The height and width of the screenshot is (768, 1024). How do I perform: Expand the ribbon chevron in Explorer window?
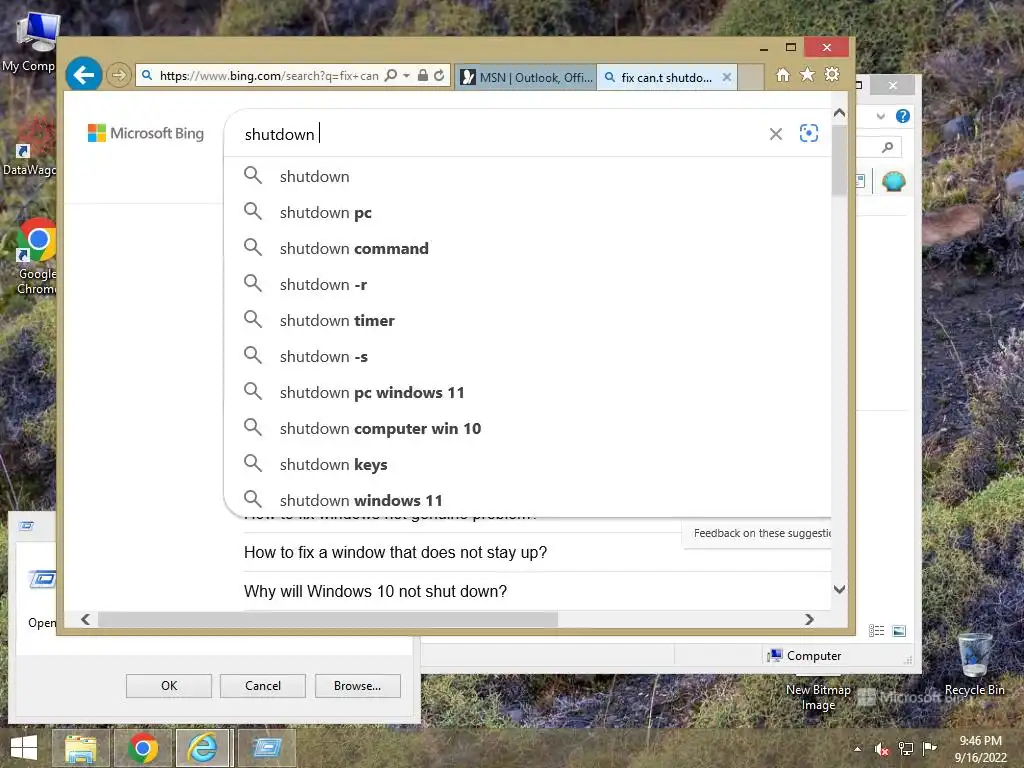point(881,116)
